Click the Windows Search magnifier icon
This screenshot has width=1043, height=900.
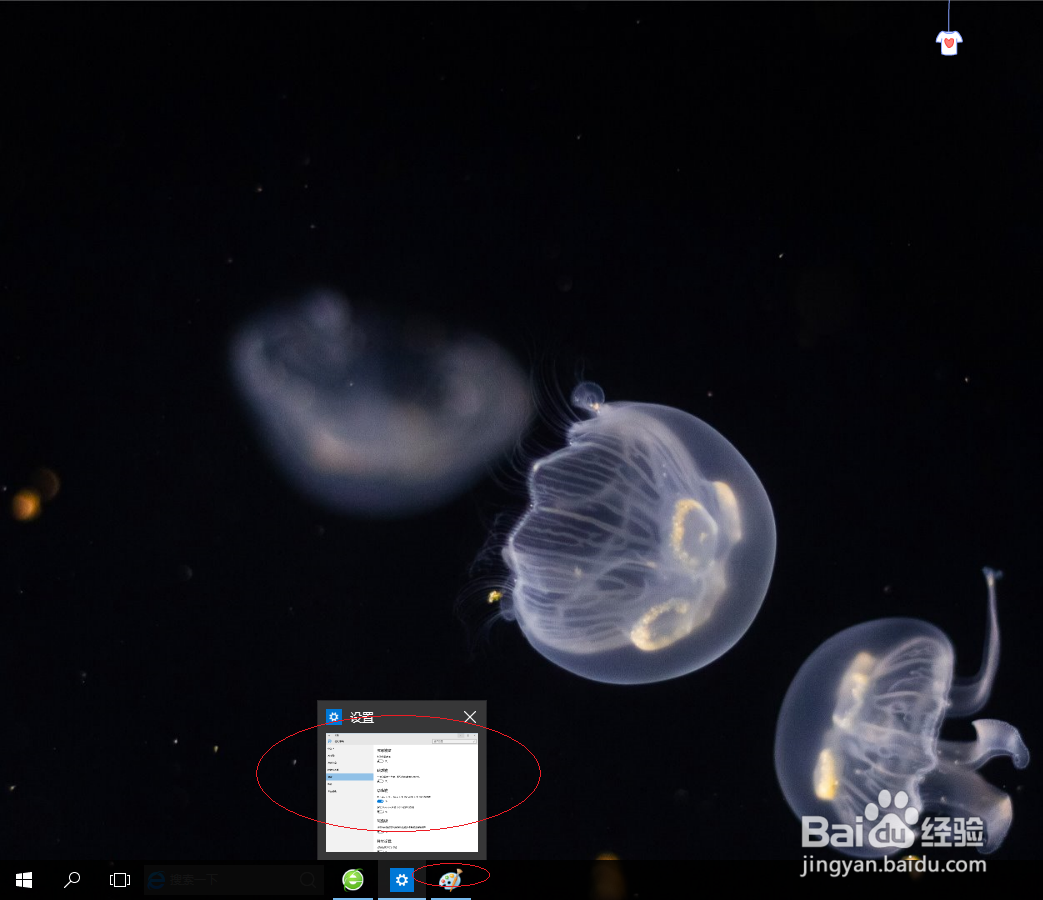71,880
